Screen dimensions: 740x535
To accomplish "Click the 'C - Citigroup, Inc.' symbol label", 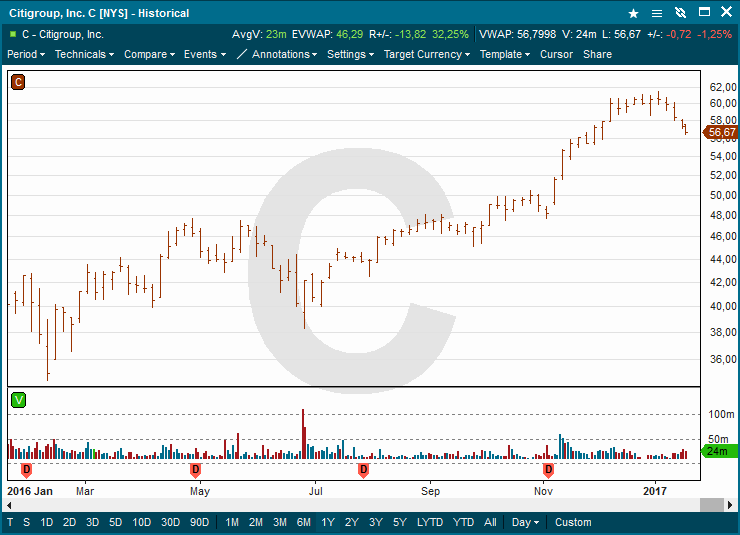I will (63, 34).
